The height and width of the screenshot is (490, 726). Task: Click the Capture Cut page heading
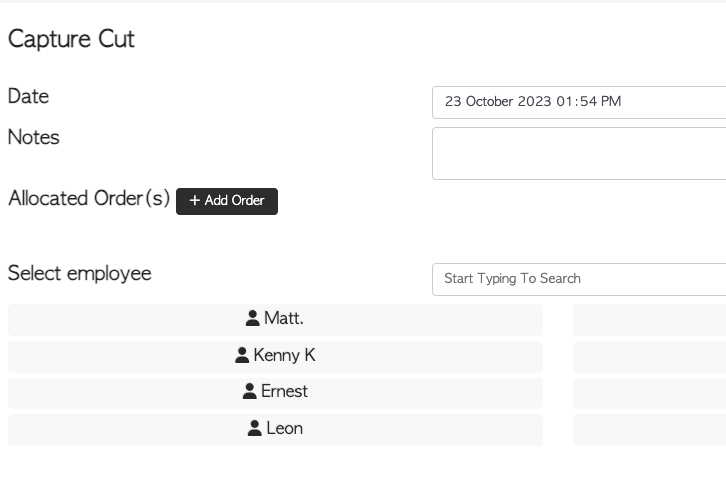[71, 39]
